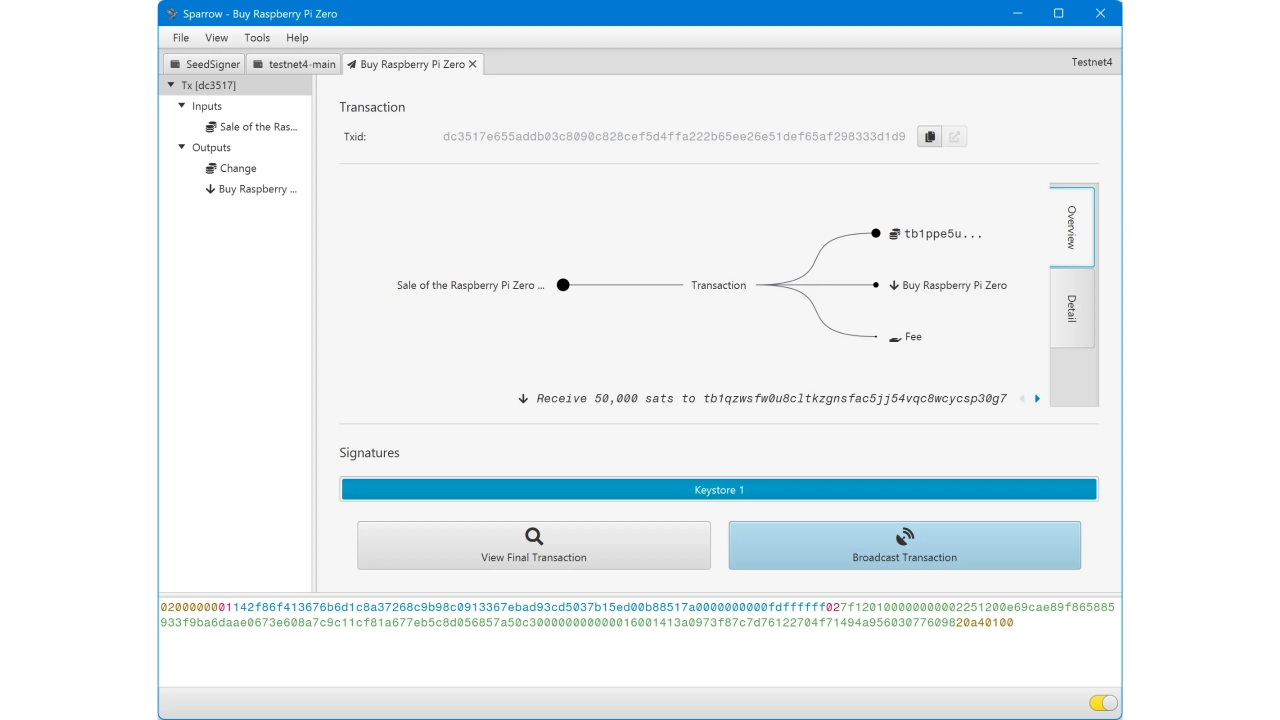Close the Buy Raspberry Pi Zero tab
Screen dimensions: 1280x720
473,64
